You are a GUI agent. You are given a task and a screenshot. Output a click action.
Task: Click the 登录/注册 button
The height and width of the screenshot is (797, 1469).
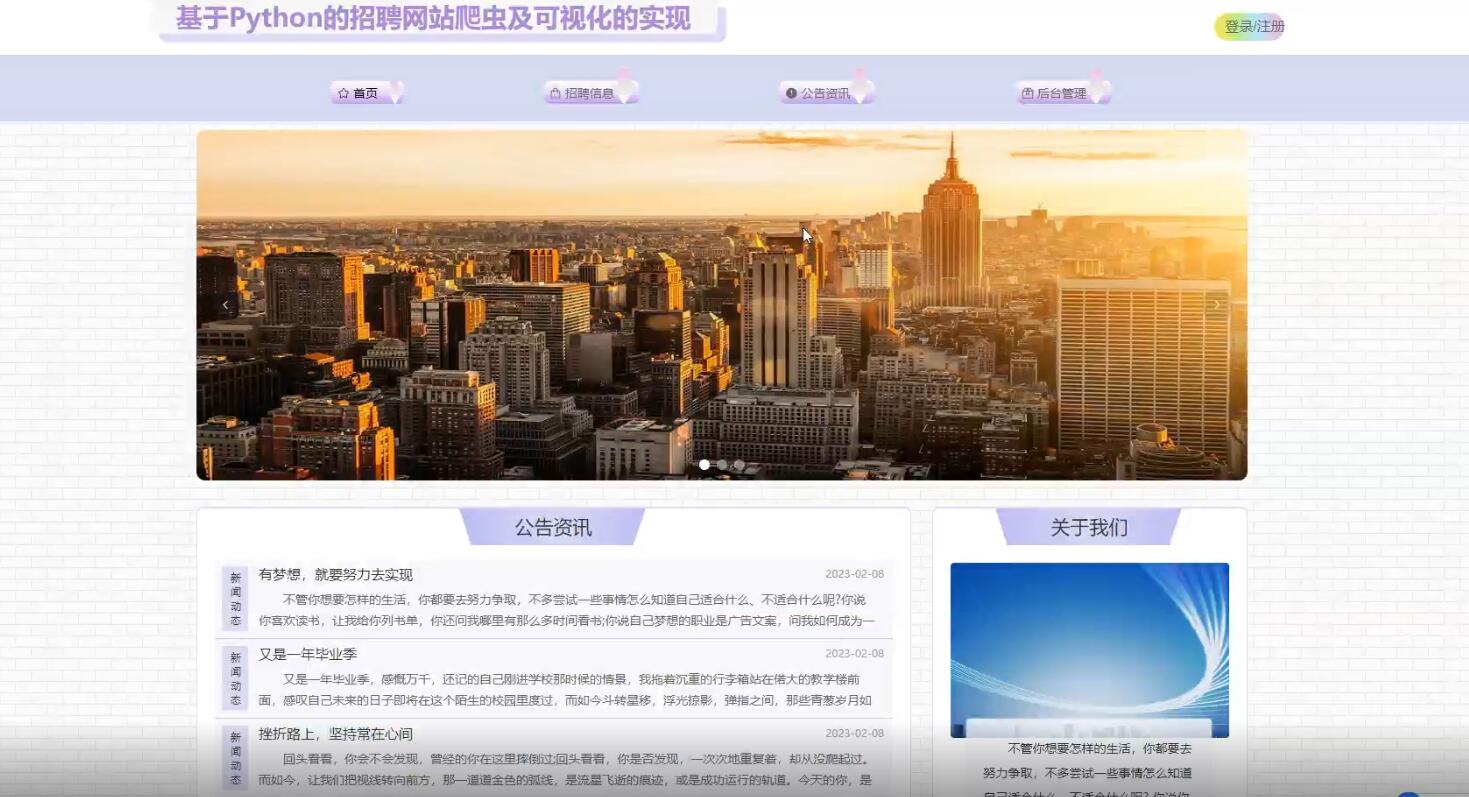click(1248, 28)
